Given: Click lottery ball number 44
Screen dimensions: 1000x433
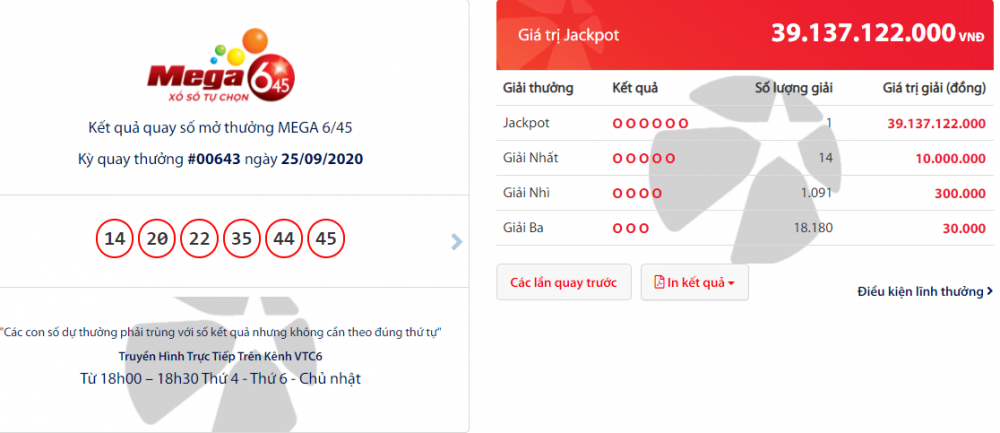Looking at the screenshot, I should 283,239.
